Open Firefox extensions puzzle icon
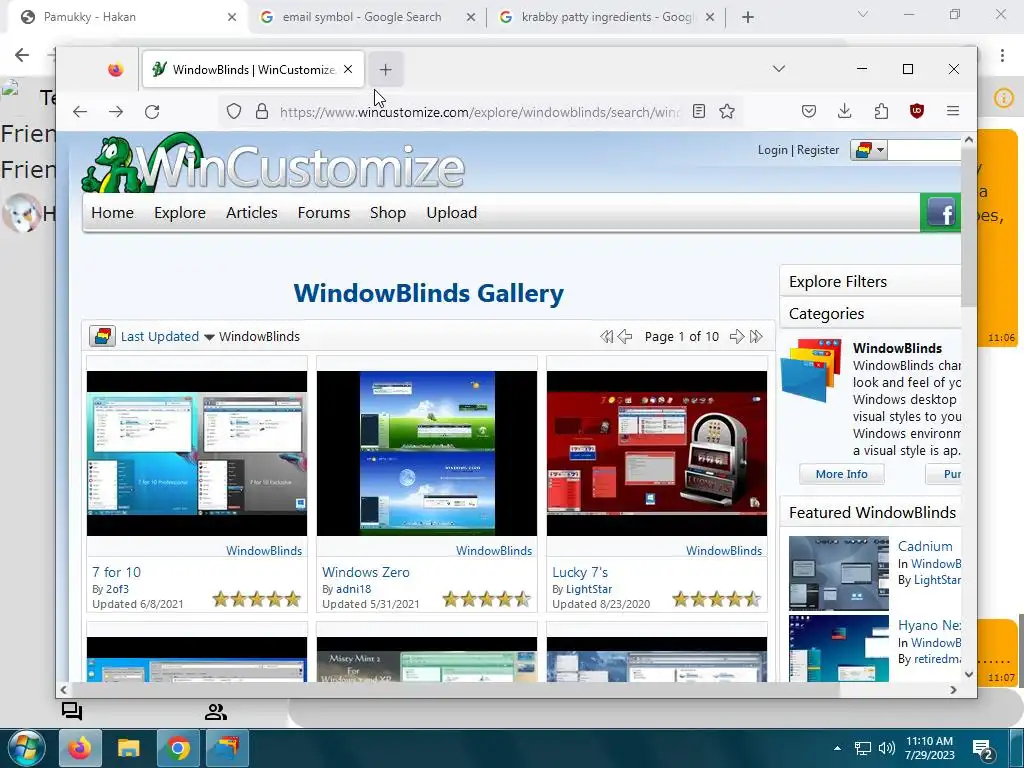This screenshot has width=1024, height=768. pyautogui.click(x=881, y=112)
